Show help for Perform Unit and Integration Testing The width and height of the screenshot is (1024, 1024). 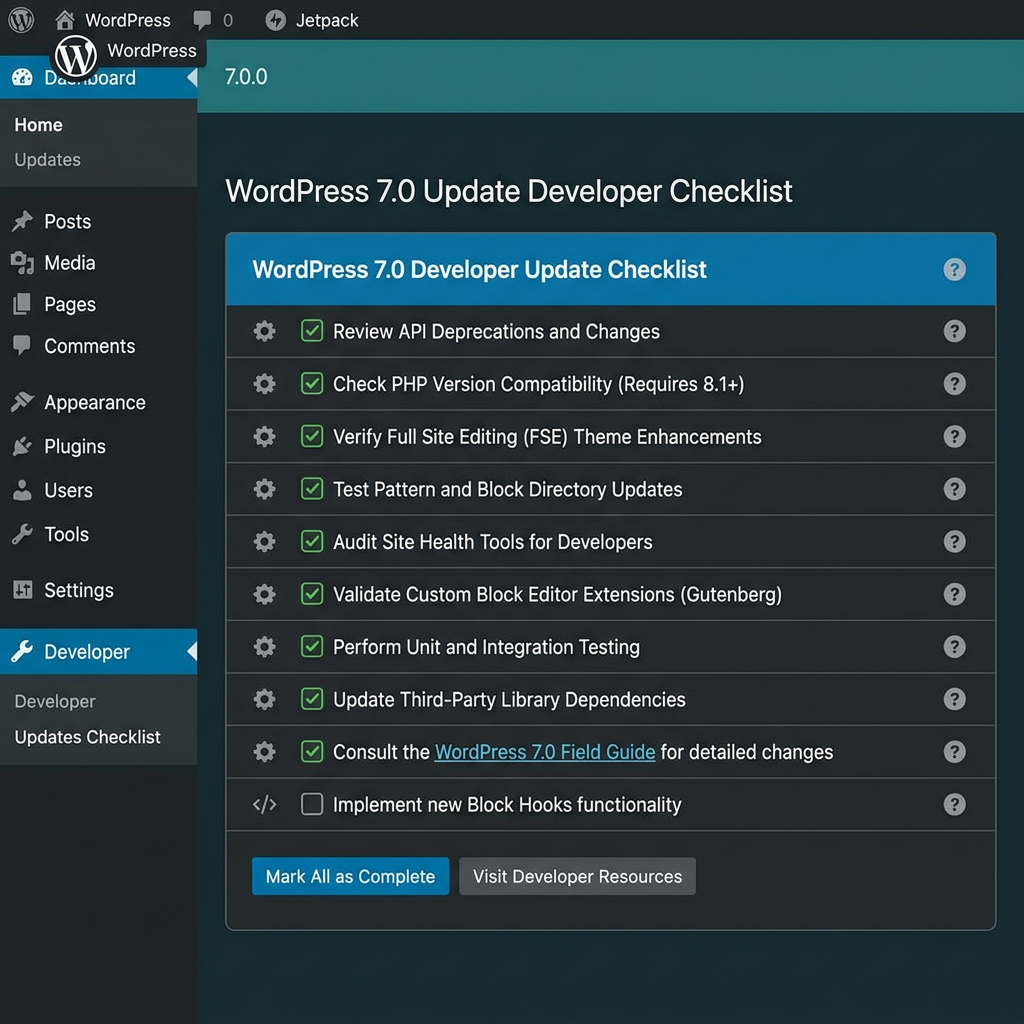[x=954, y=647]
